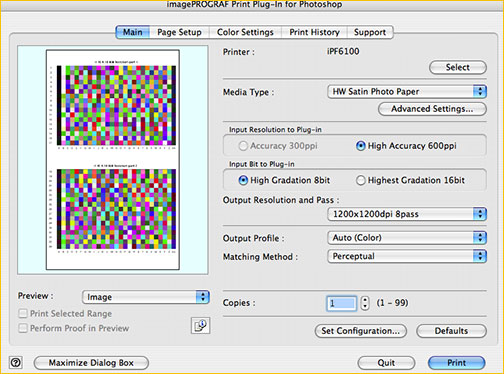View the Print History tab
Viewport: 504px width, 374px height.
[x=314, y=32]
